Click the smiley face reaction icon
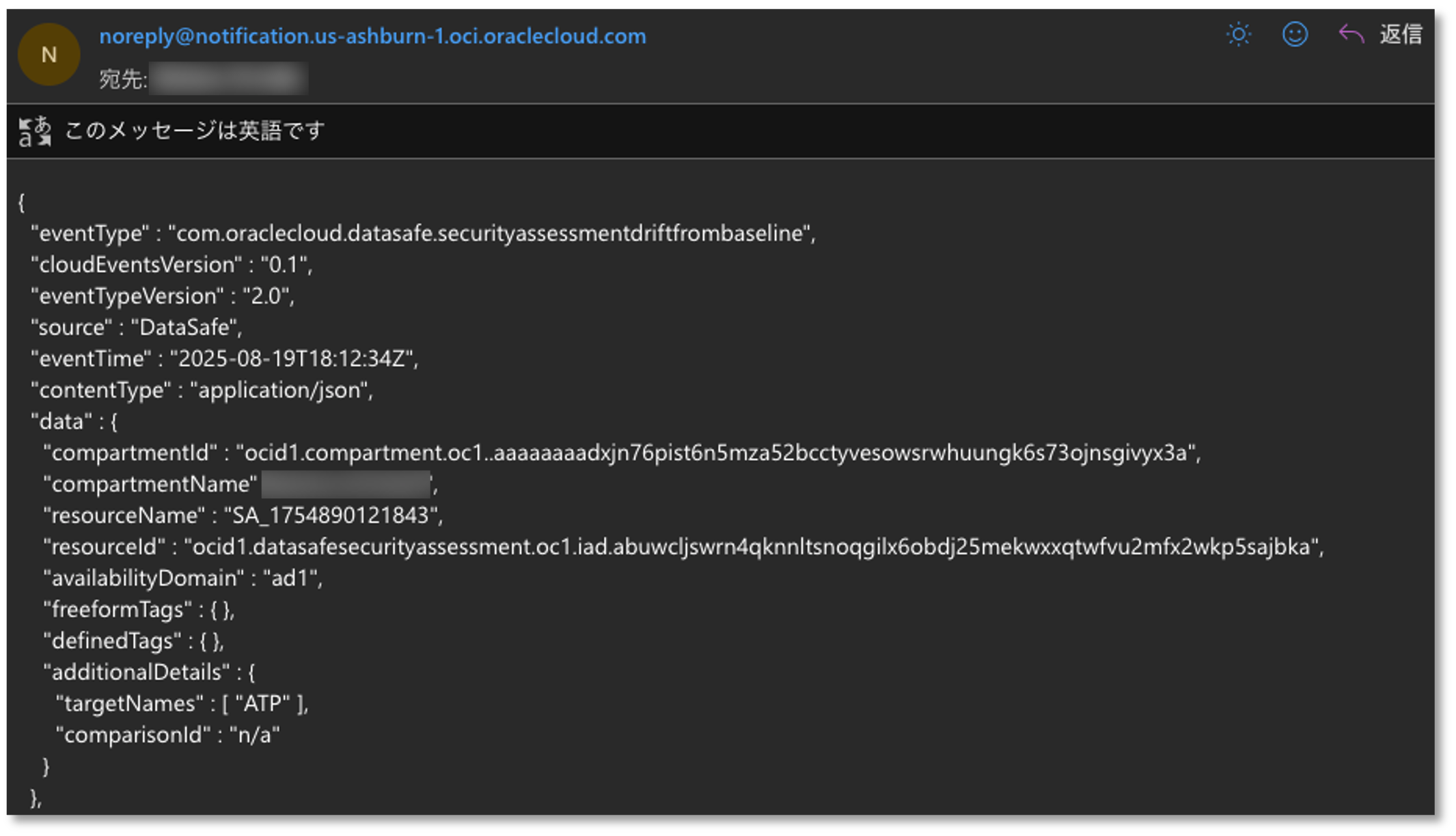Viewport: 1456px width, 836px height. (1295, 34)
